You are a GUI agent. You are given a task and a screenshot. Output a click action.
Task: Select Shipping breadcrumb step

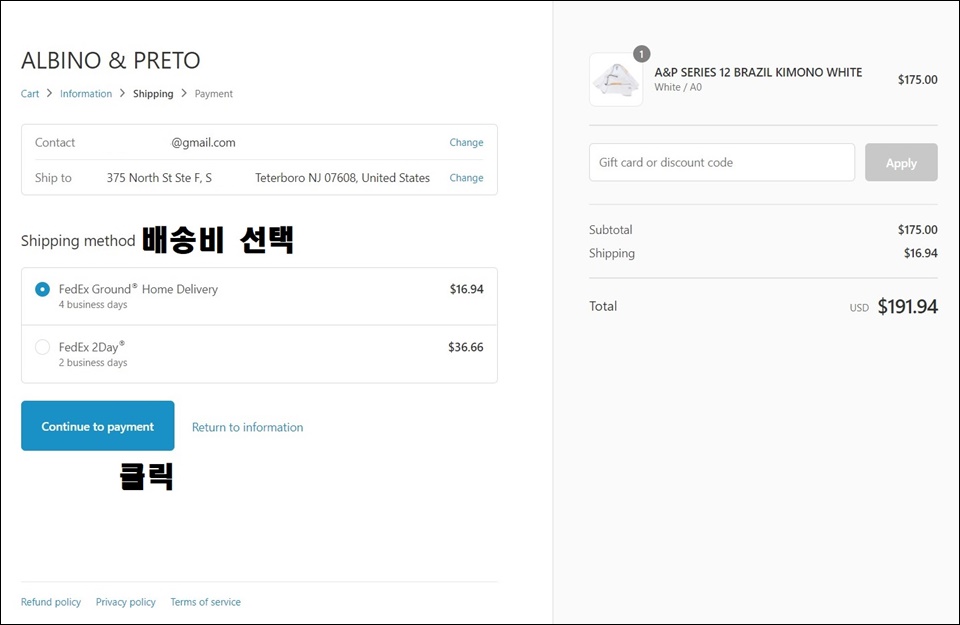(x=153, y=94)
